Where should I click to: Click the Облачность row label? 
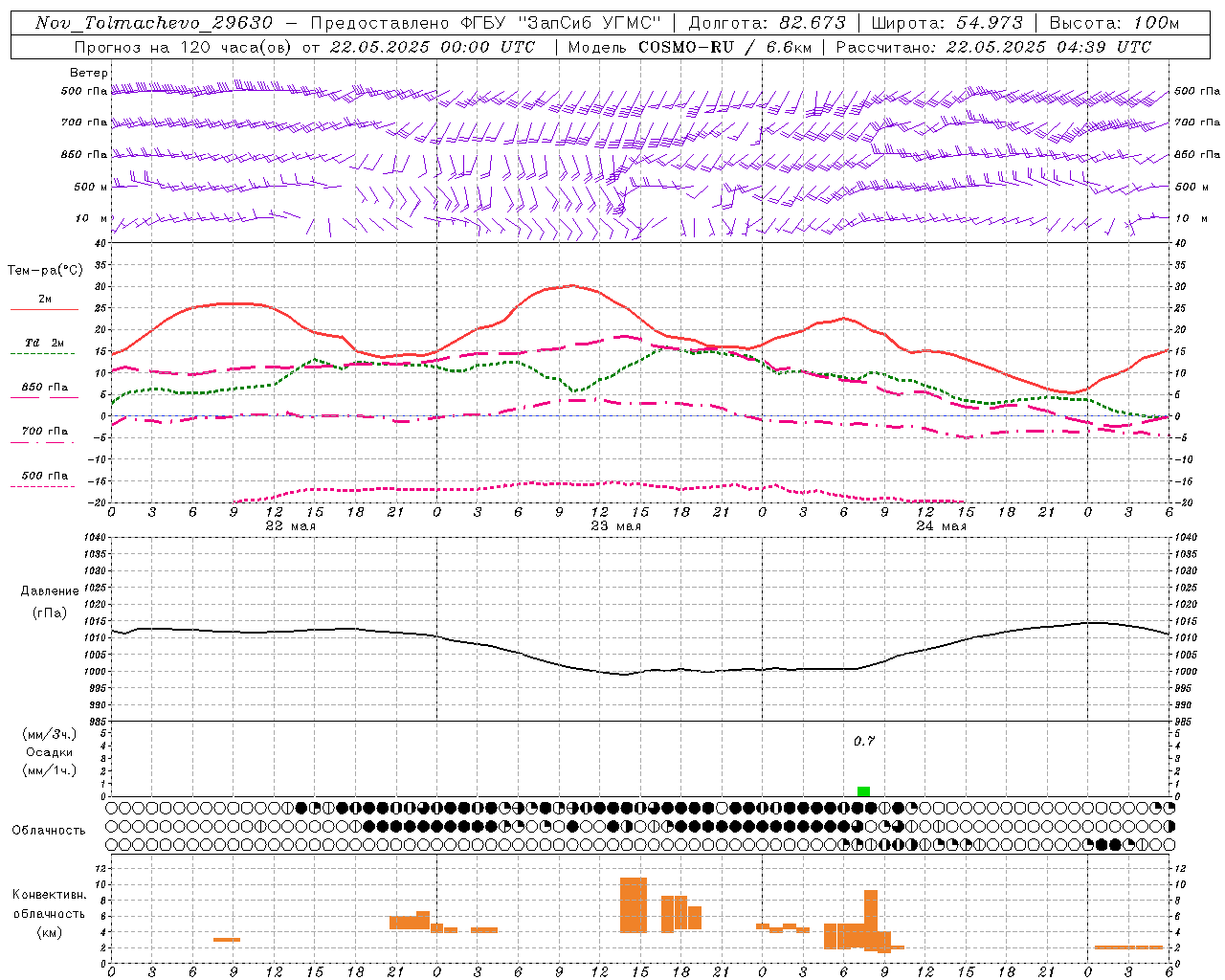49,830
